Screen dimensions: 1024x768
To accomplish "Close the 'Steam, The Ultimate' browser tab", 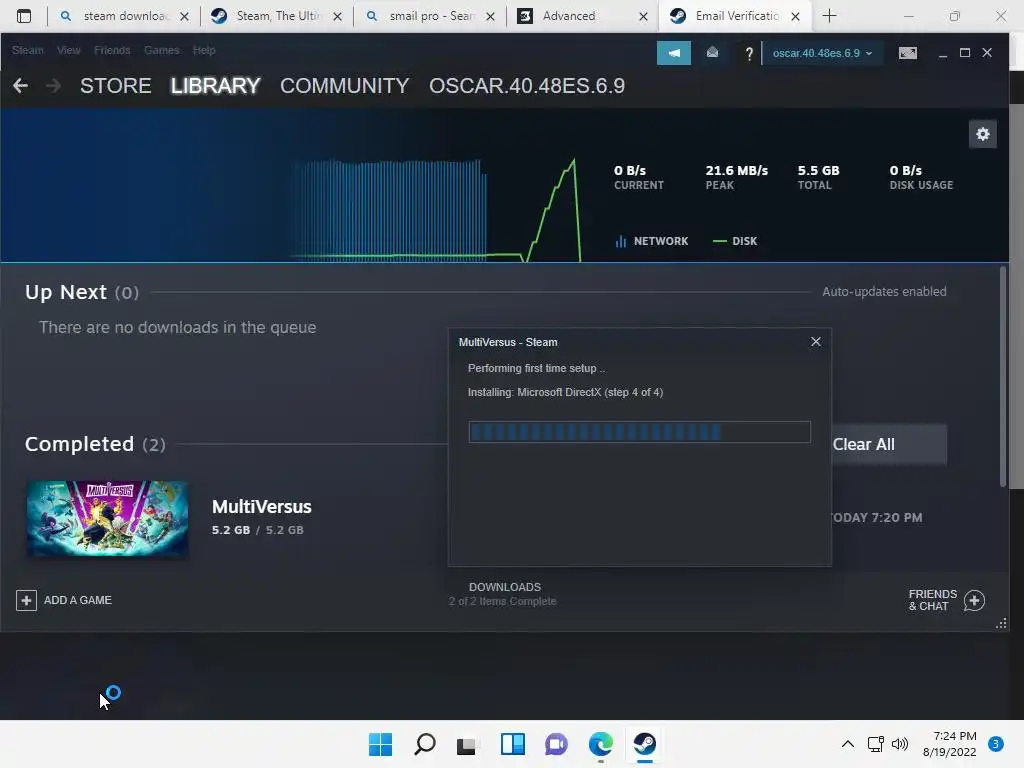I will (338, 16).
